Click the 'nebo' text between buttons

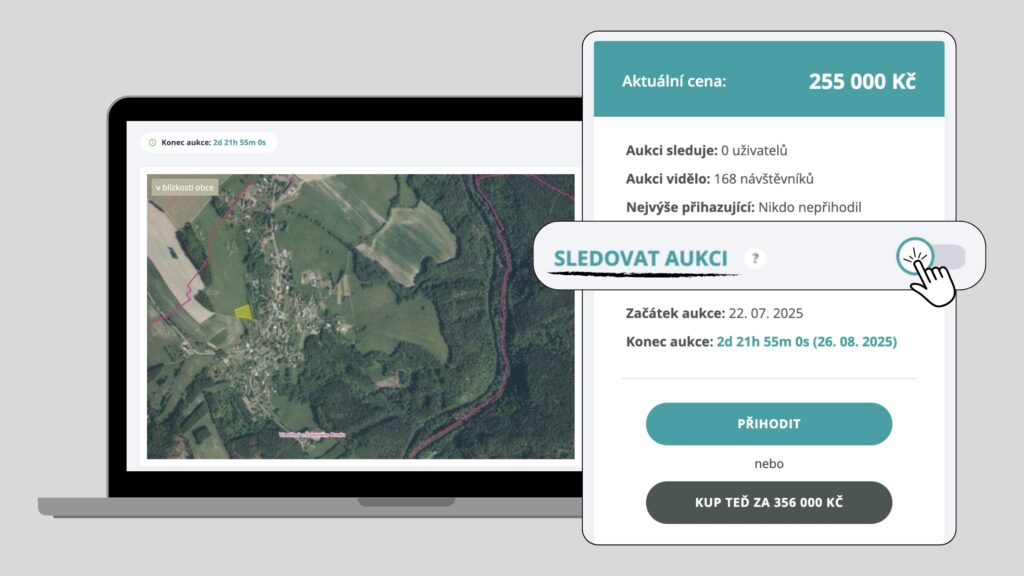tap(768, 464)
